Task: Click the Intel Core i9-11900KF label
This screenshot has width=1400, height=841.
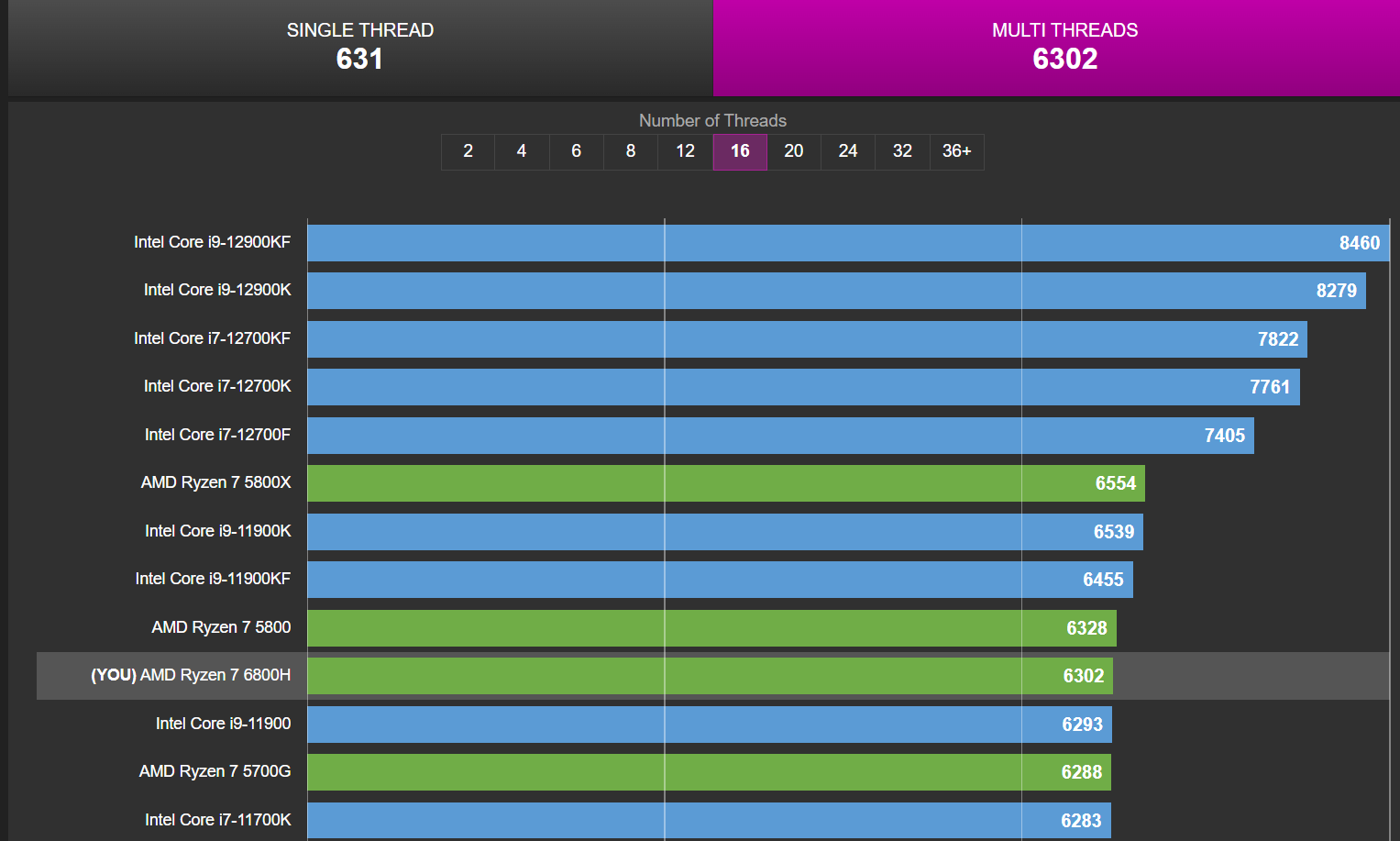Action: (x=213, y=579)
